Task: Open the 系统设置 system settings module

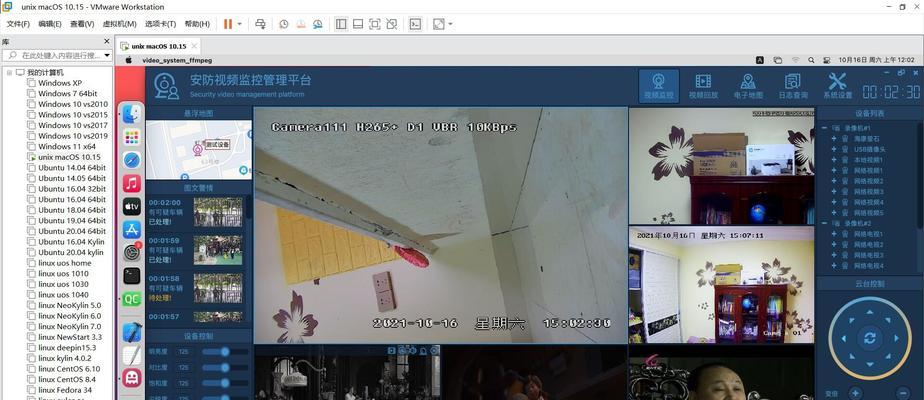Action: pos(837,86)
